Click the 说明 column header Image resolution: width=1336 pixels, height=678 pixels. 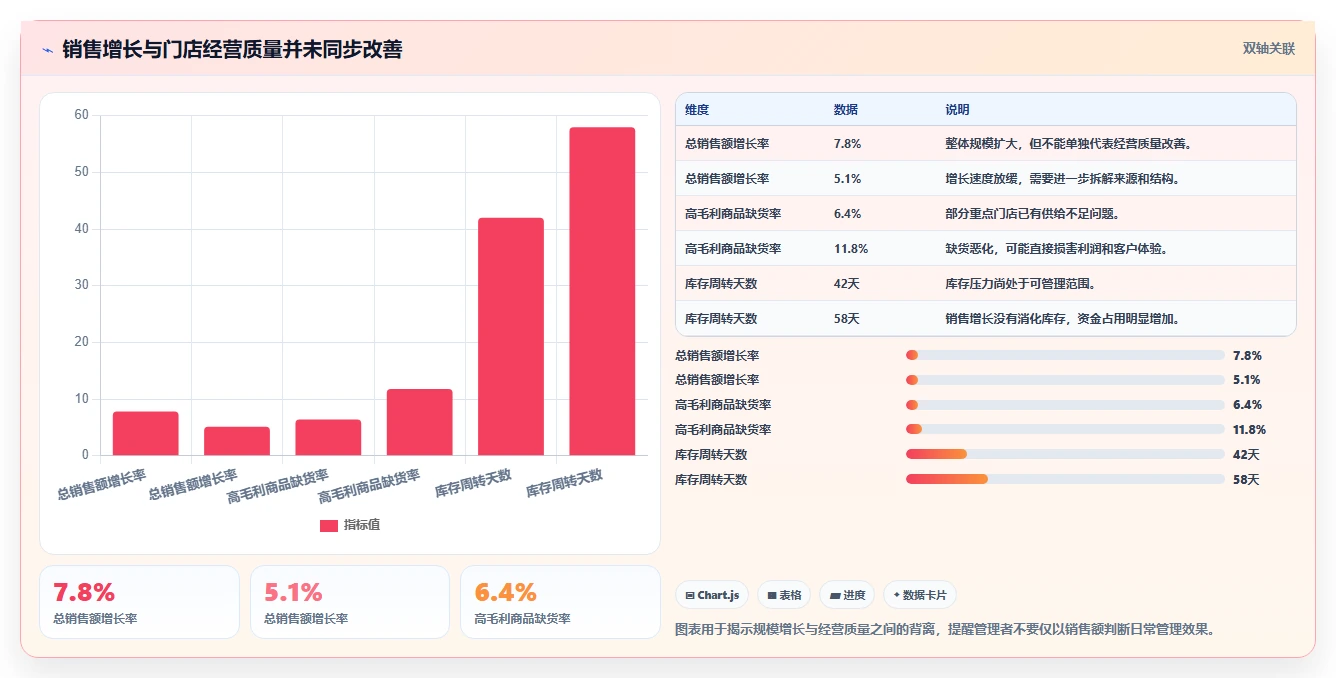coord(957,110)
